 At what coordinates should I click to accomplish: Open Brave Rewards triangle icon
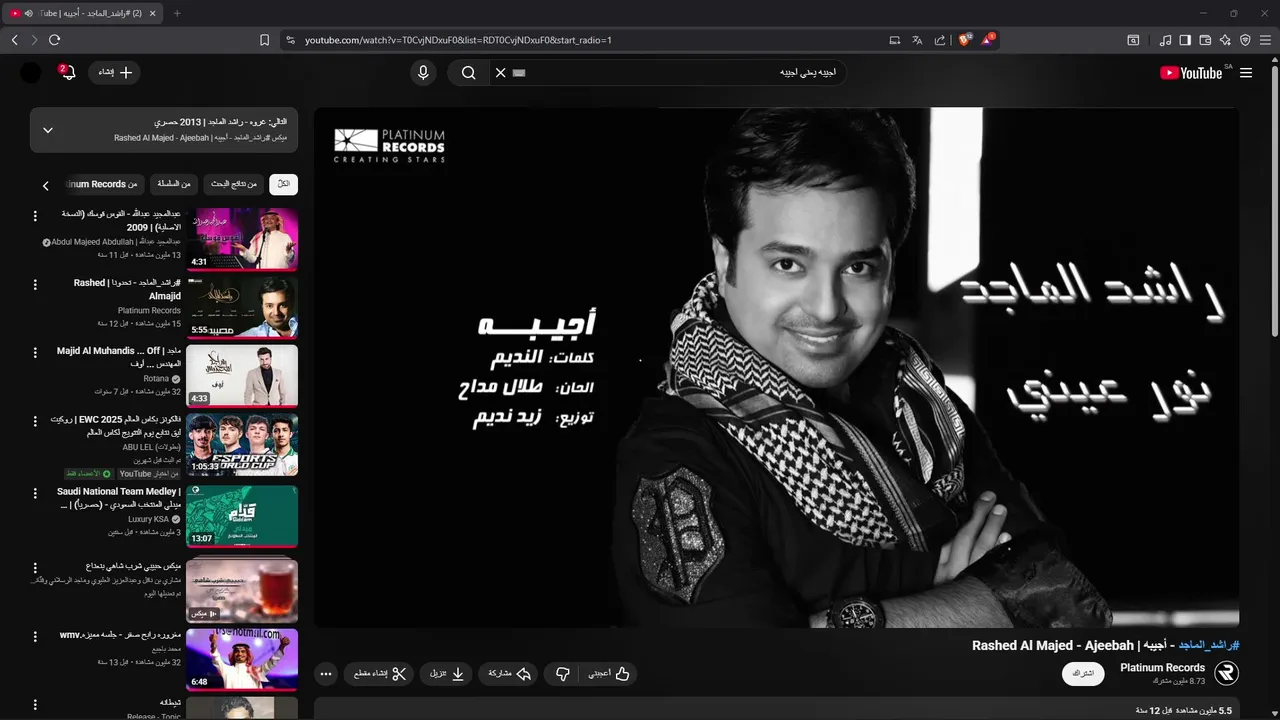tap(988, 40)
